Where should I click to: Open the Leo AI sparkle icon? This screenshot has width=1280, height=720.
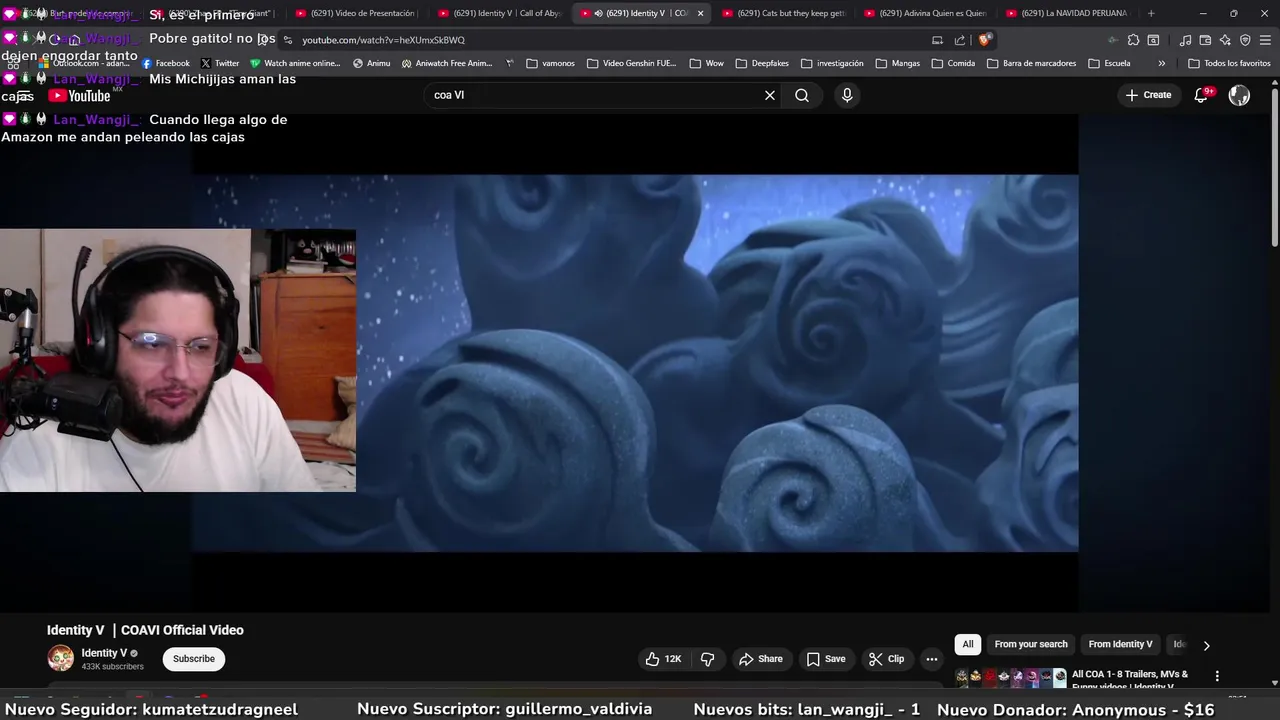point(1225,40)
